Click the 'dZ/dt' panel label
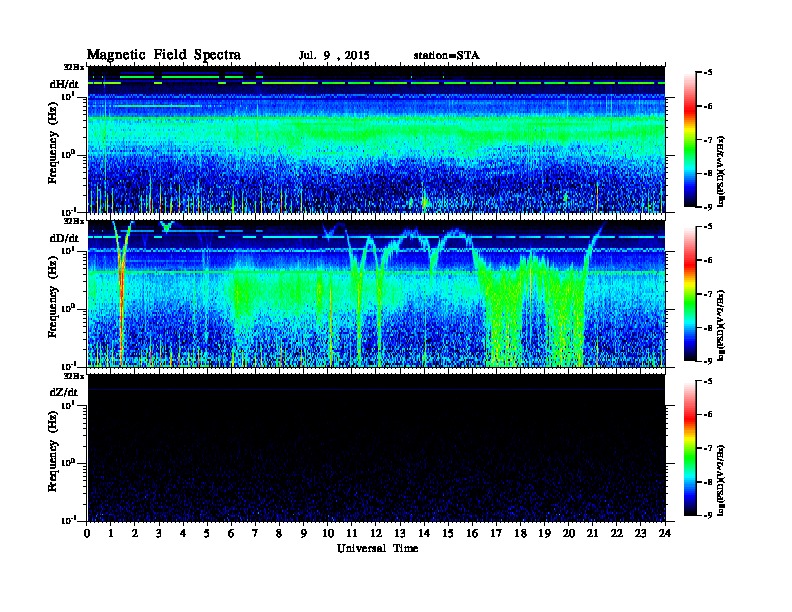The image size is (792, 612). 64,392
